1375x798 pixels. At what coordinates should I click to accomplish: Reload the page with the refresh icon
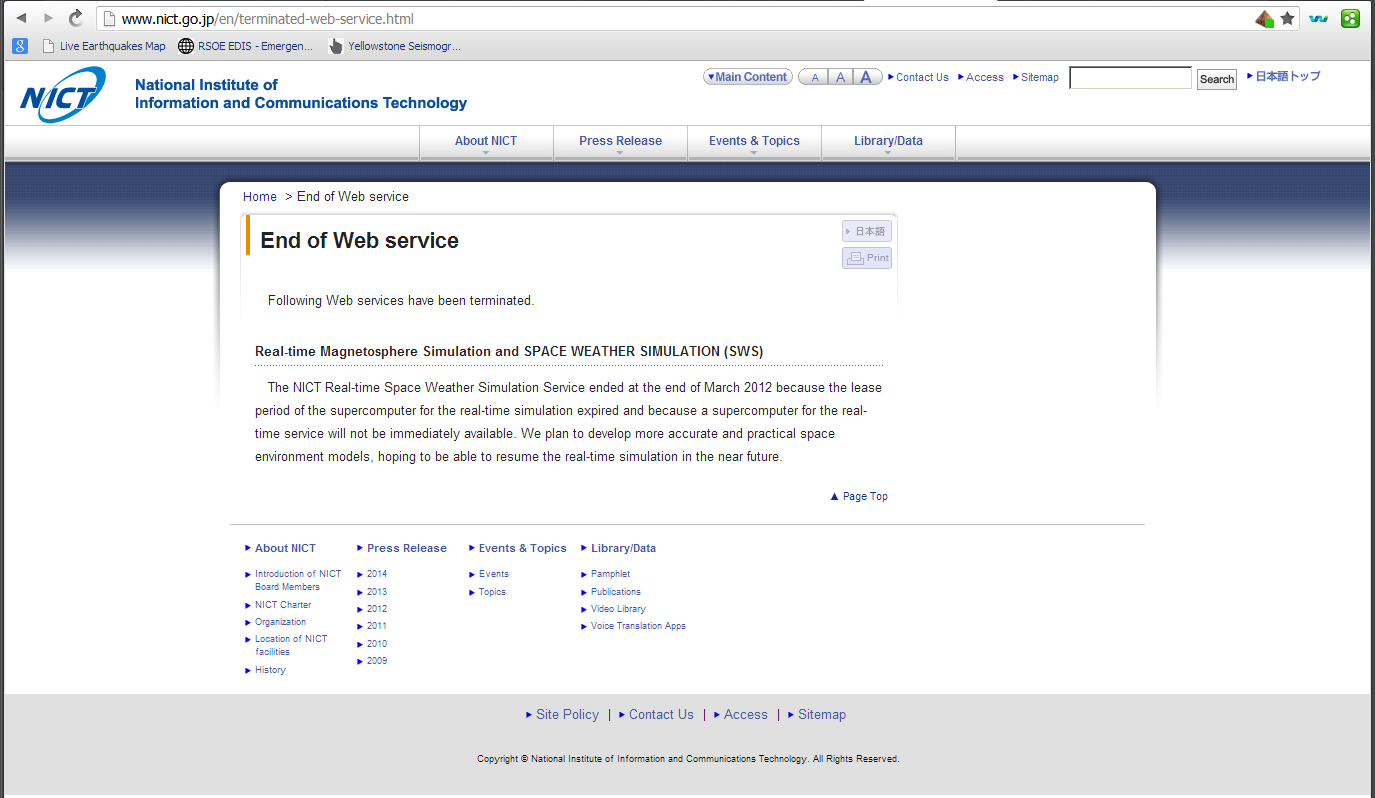[x=76, y=18]
